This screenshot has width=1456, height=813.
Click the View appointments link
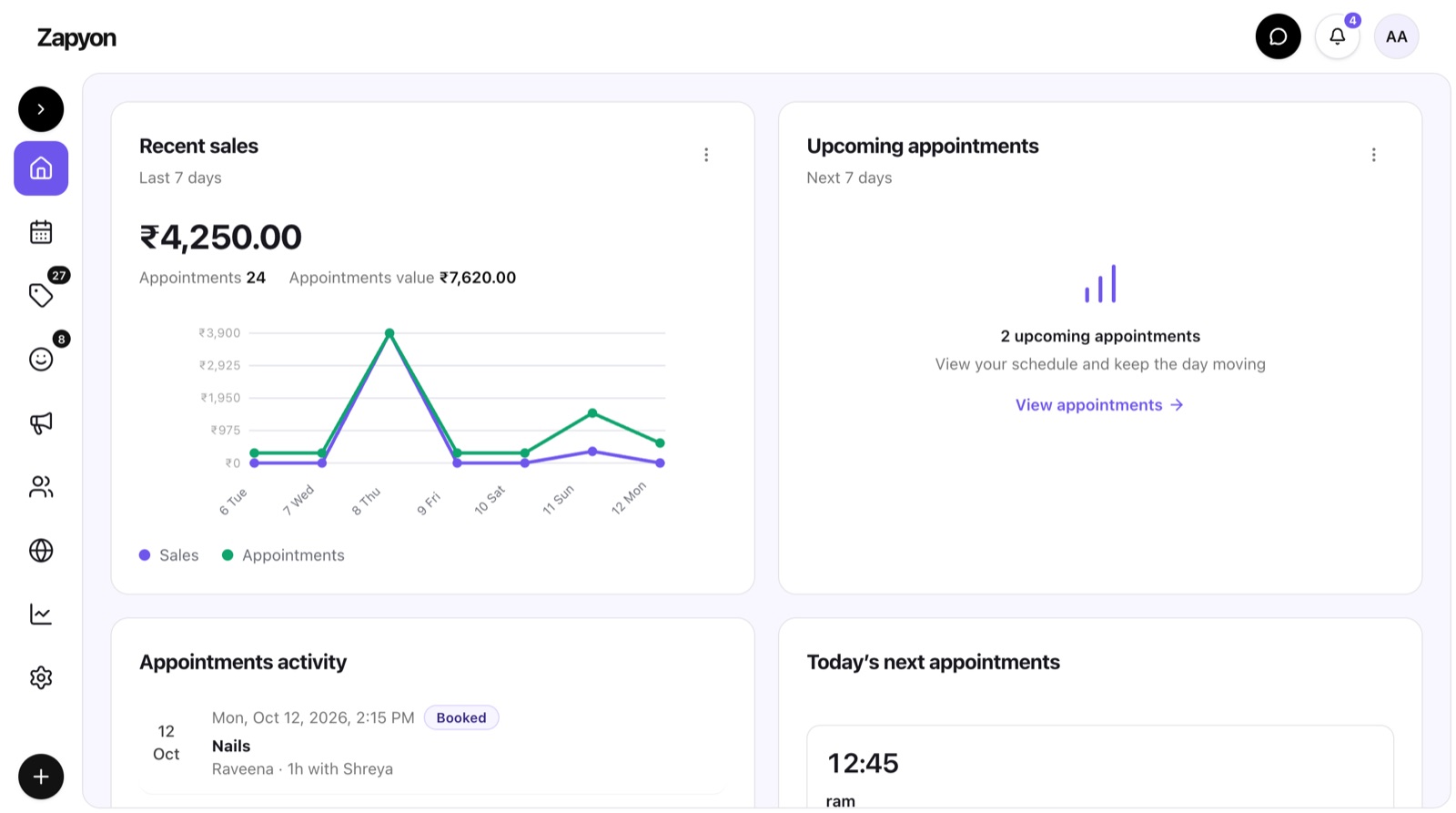click(x=1099, y=405)
